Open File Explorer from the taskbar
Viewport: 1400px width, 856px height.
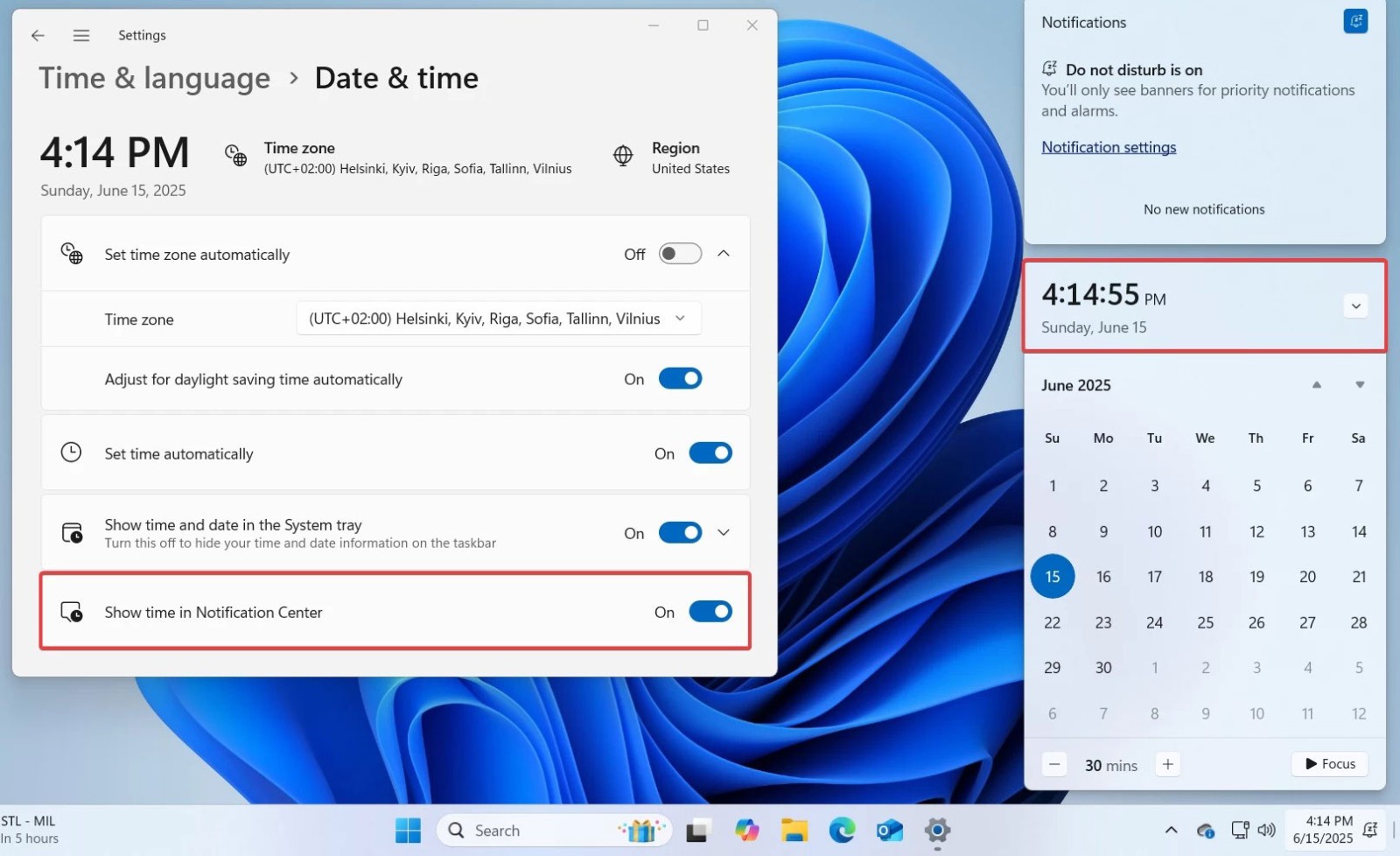tap(794, 830)
